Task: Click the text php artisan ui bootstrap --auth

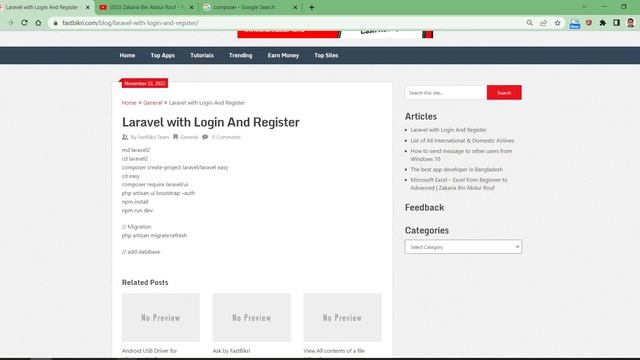Action: pyautogui.click(x=158, y=193)
